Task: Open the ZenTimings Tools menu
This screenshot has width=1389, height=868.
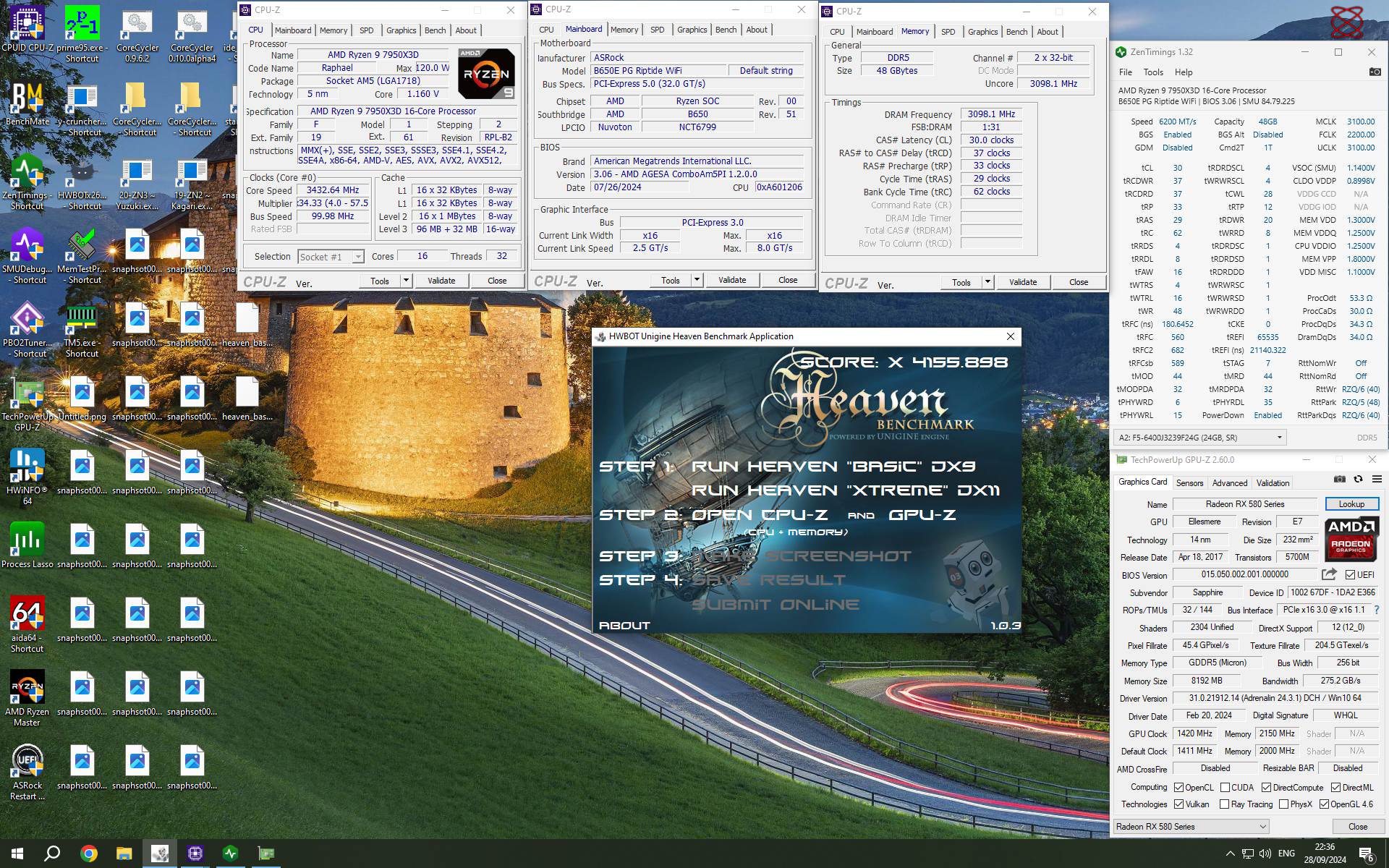Action: click(1153, 72)
